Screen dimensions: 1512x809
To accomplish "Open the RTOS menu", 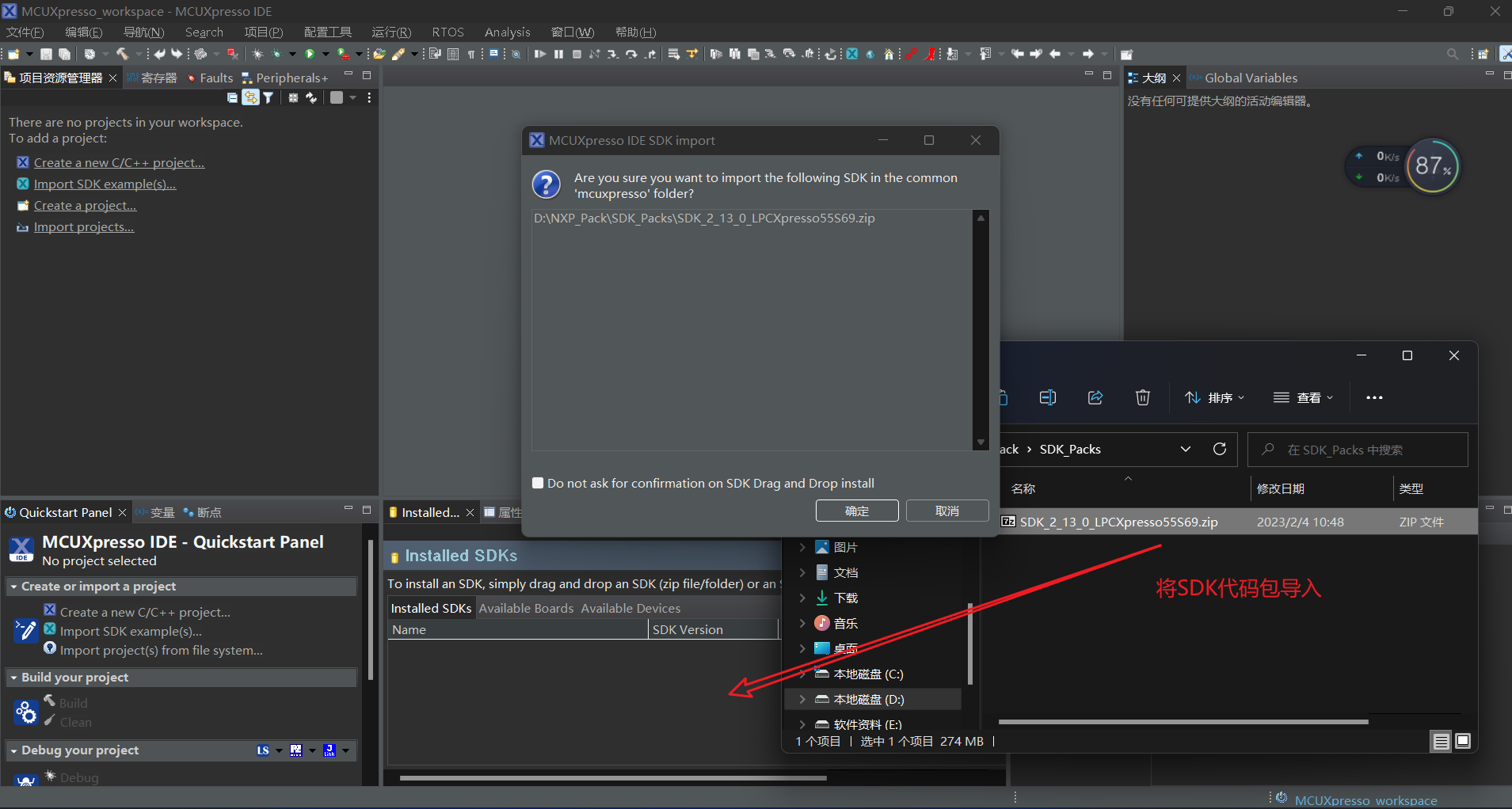I will pos(448,32).
